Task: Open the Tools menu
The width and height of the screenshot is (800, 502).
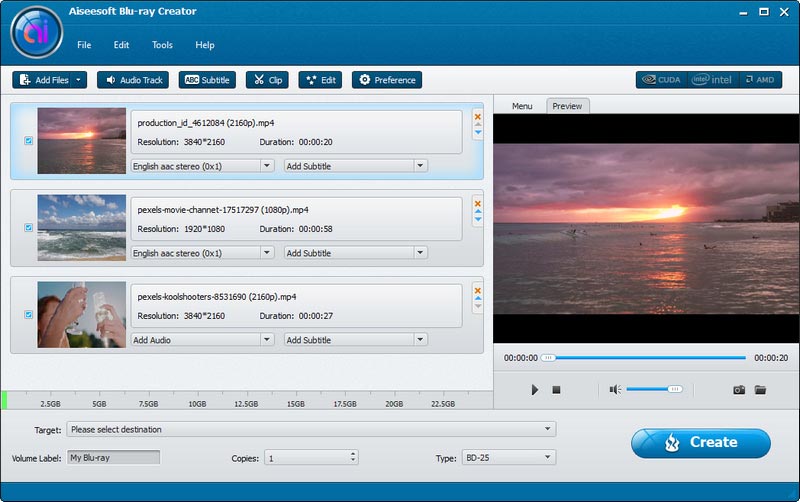Action: click(162, 45)
